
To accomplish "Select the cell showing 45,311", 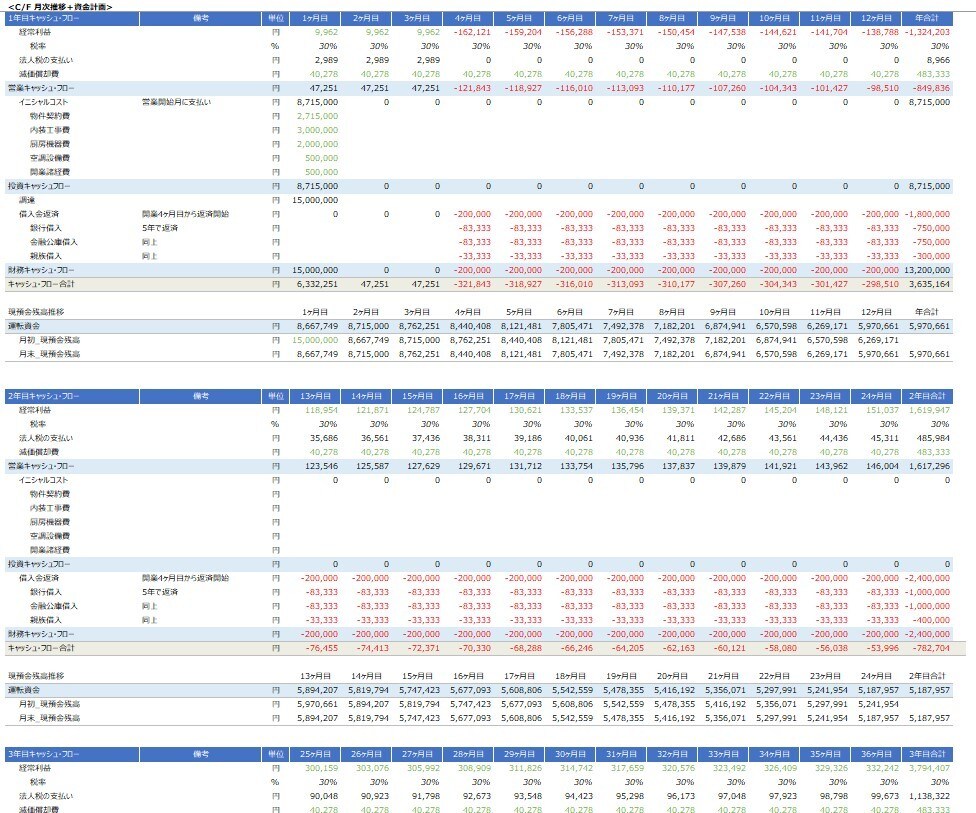I will tap(885, 439).
